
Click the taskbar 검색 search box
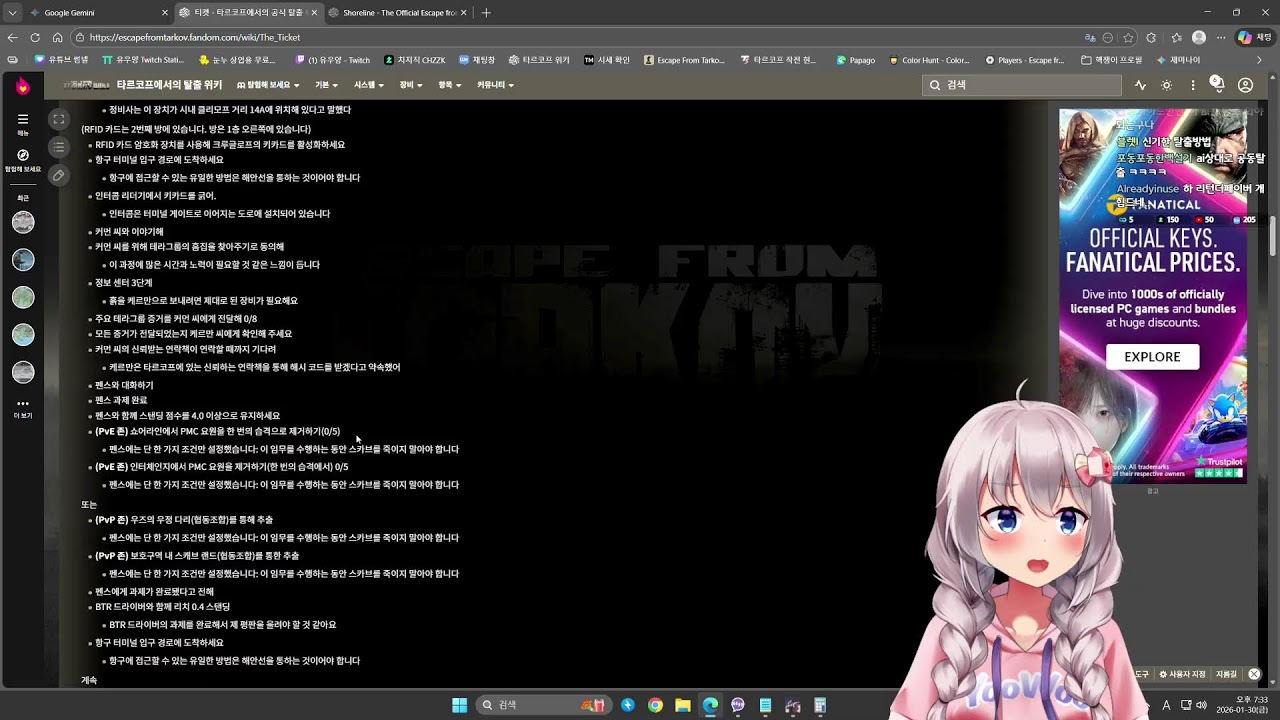tap(543, 705)
